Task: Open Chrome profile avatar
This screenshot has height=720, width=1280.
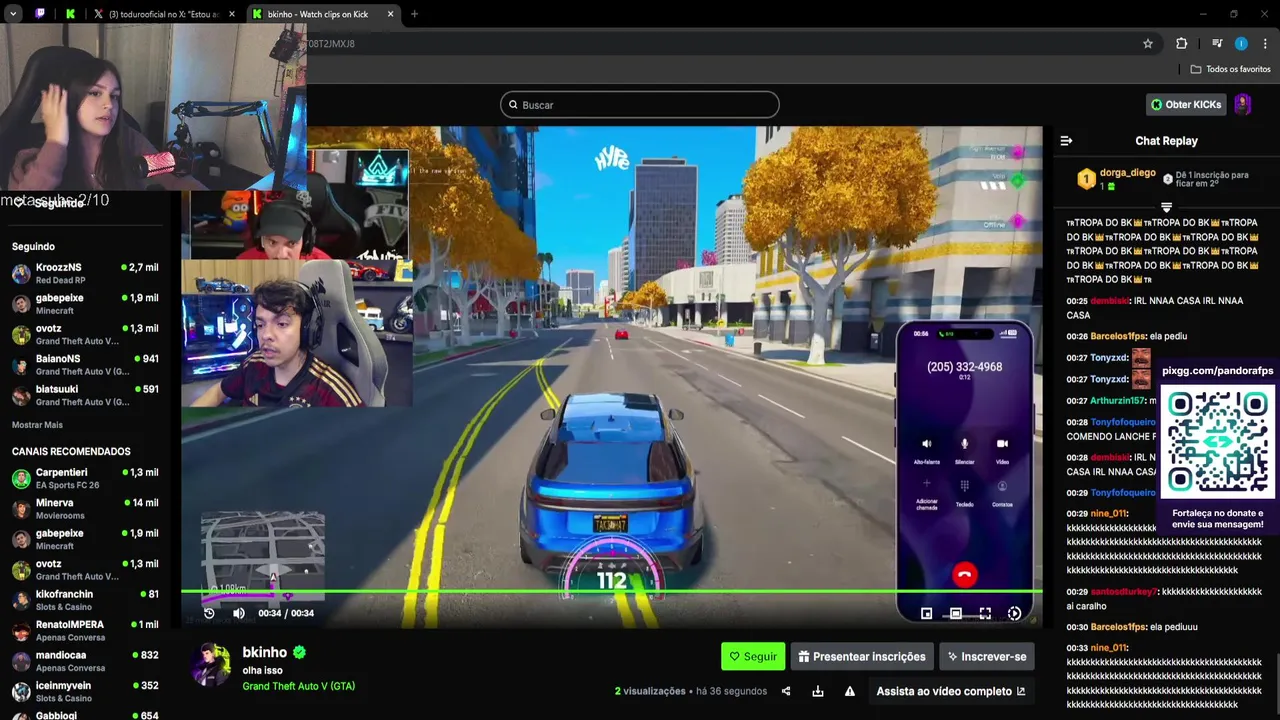Action: click(1241, 43)
